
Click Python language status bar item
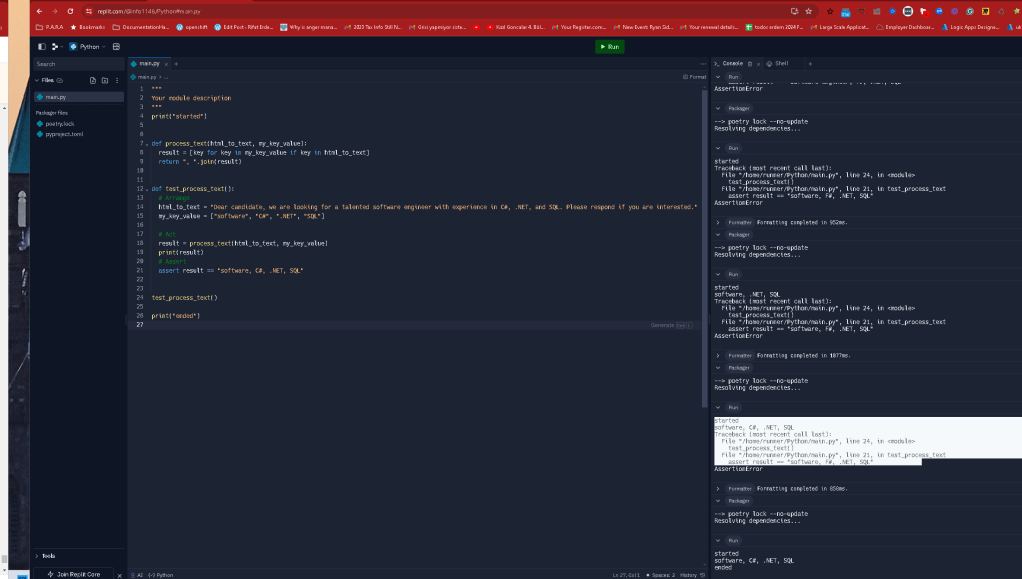pyautogui.click(x=161, y=575)
